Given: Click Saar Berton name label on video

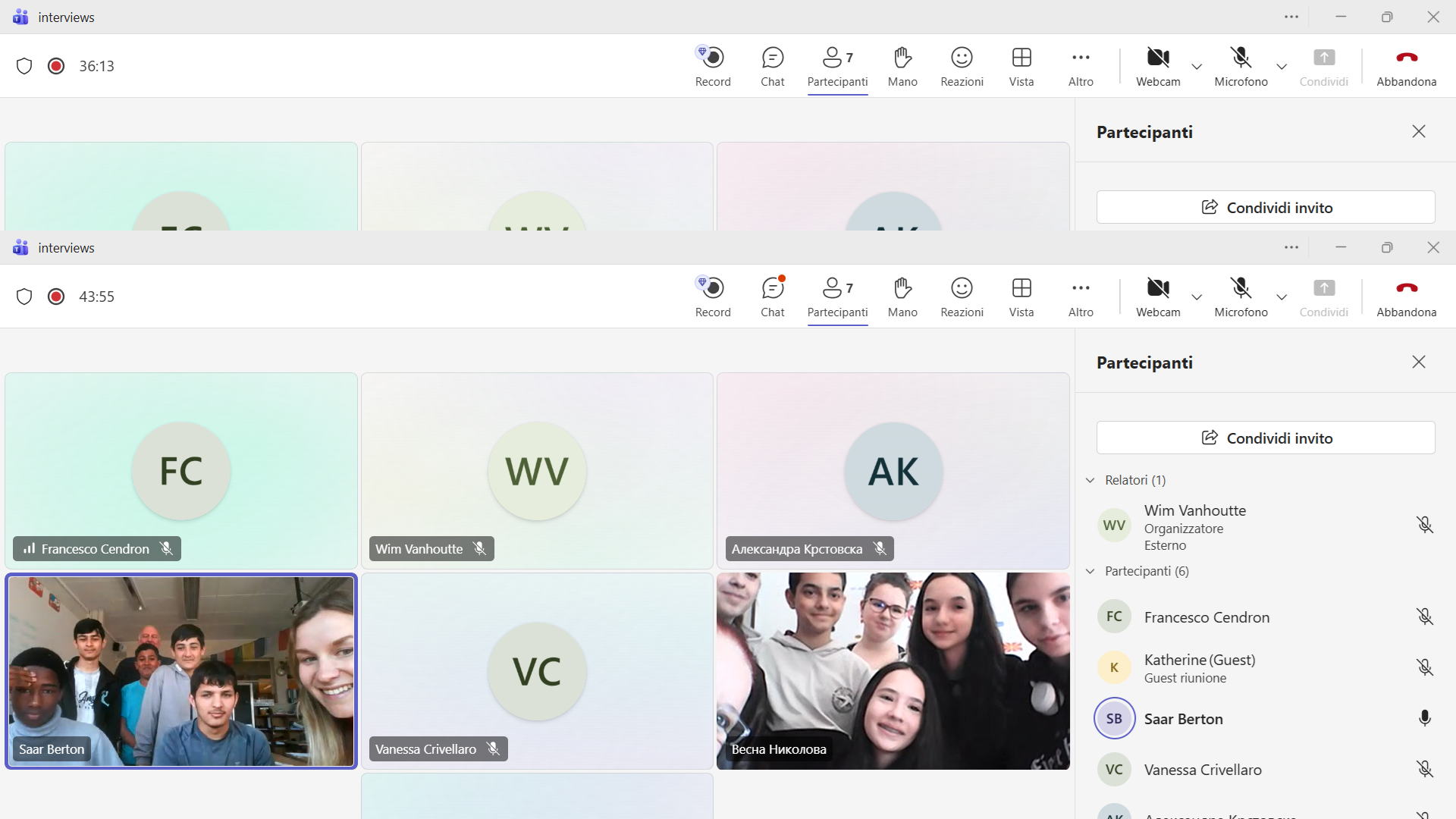Looking at the screenshot, I should pyautogui.click(x=52, y=749).
